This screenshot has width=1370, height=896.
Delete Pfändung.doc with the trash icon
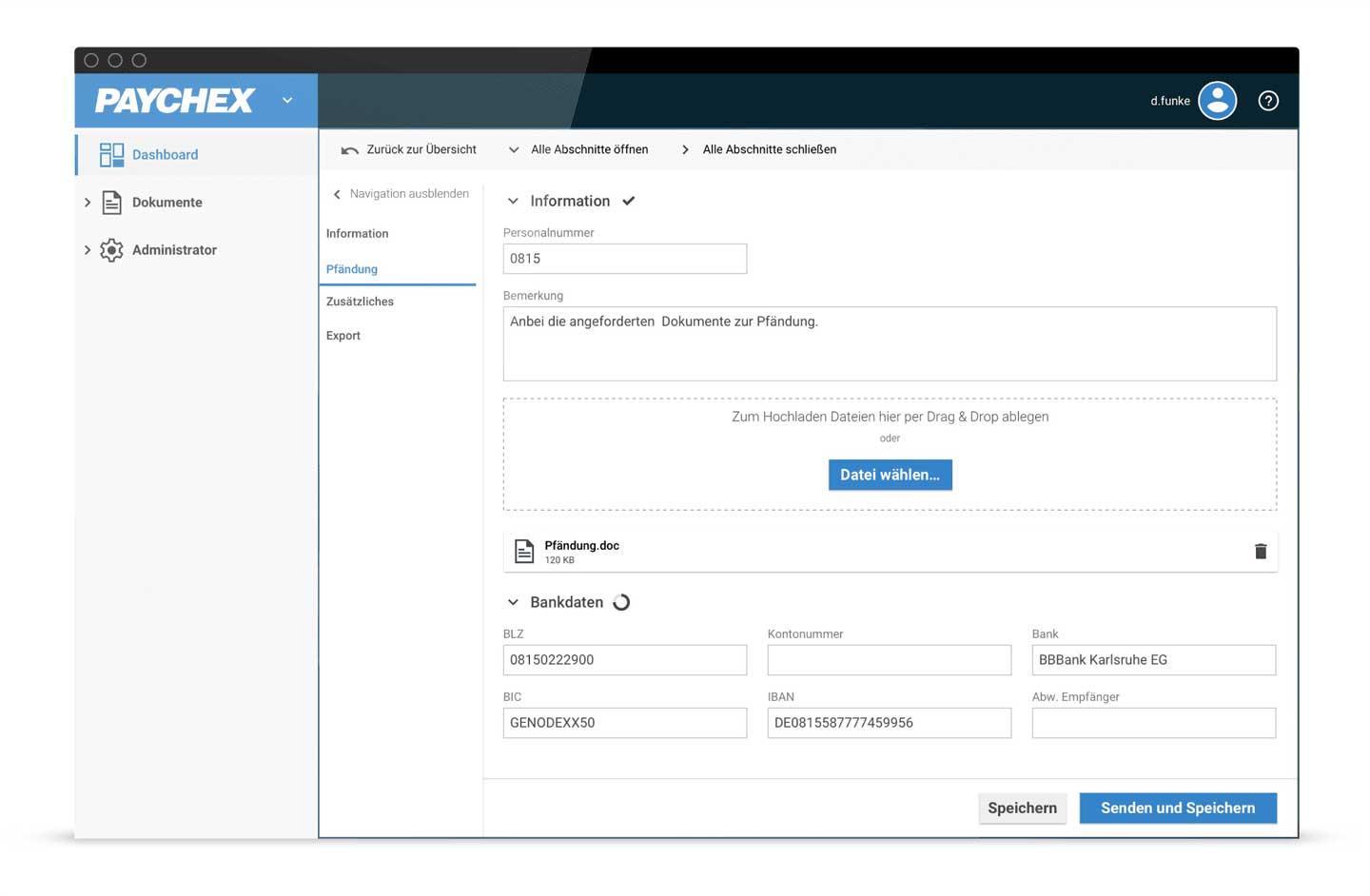[1261, 552]
